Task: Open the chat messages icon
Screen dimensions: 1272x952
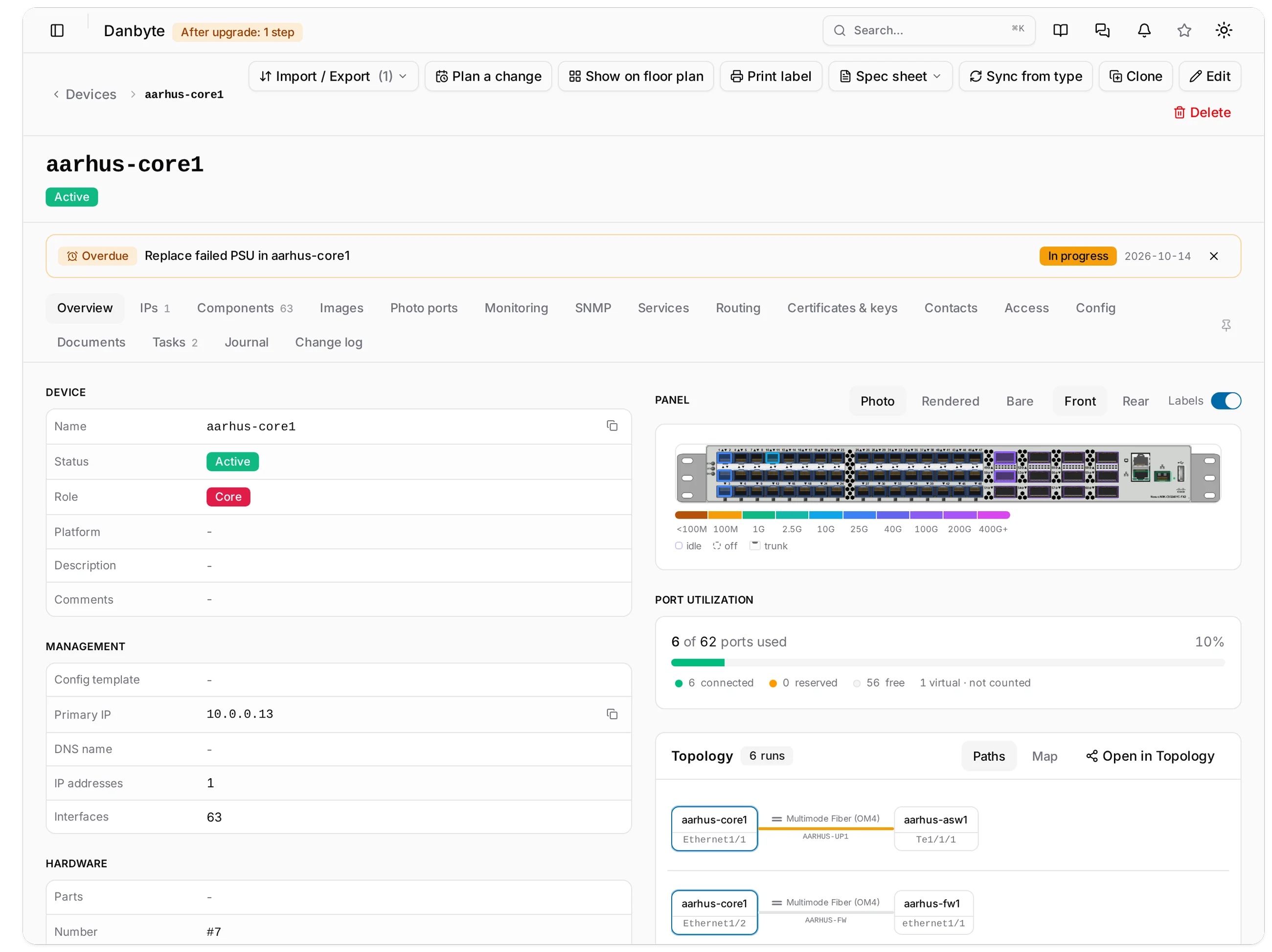Action: (x=1102, y=30)
